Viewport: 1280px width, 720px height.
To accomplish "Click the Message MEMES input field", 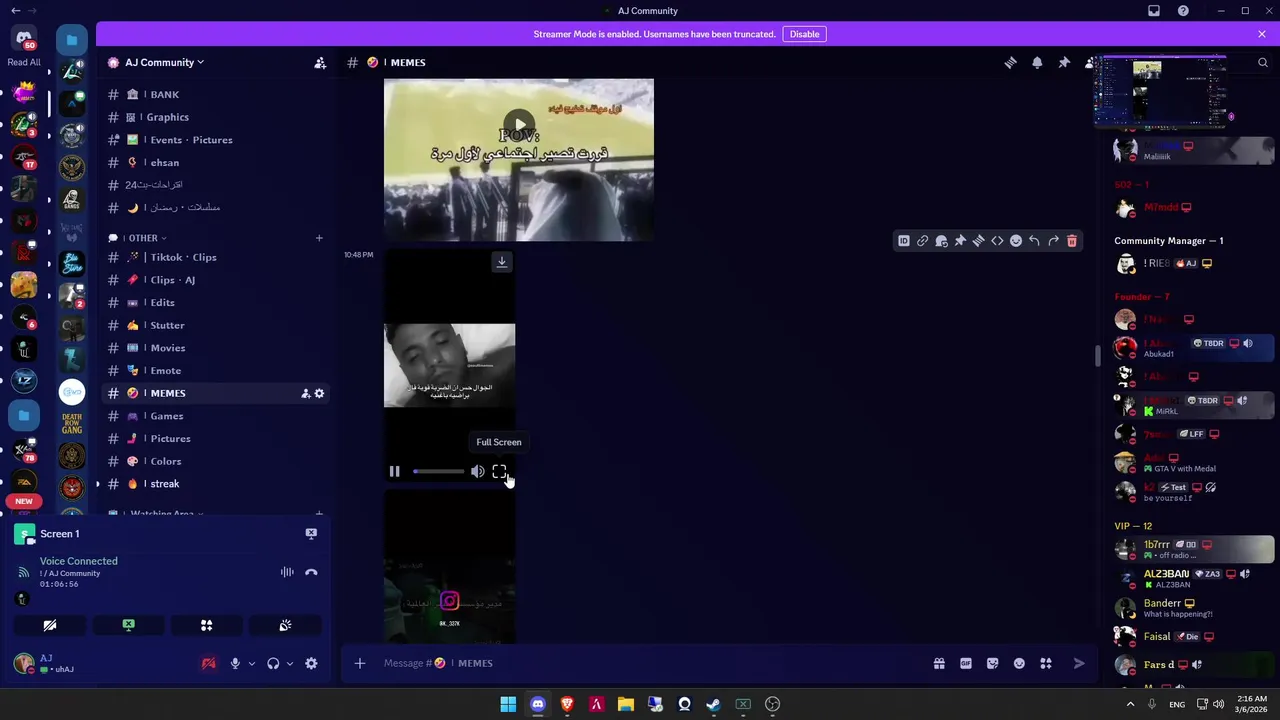I will [650, 663].
